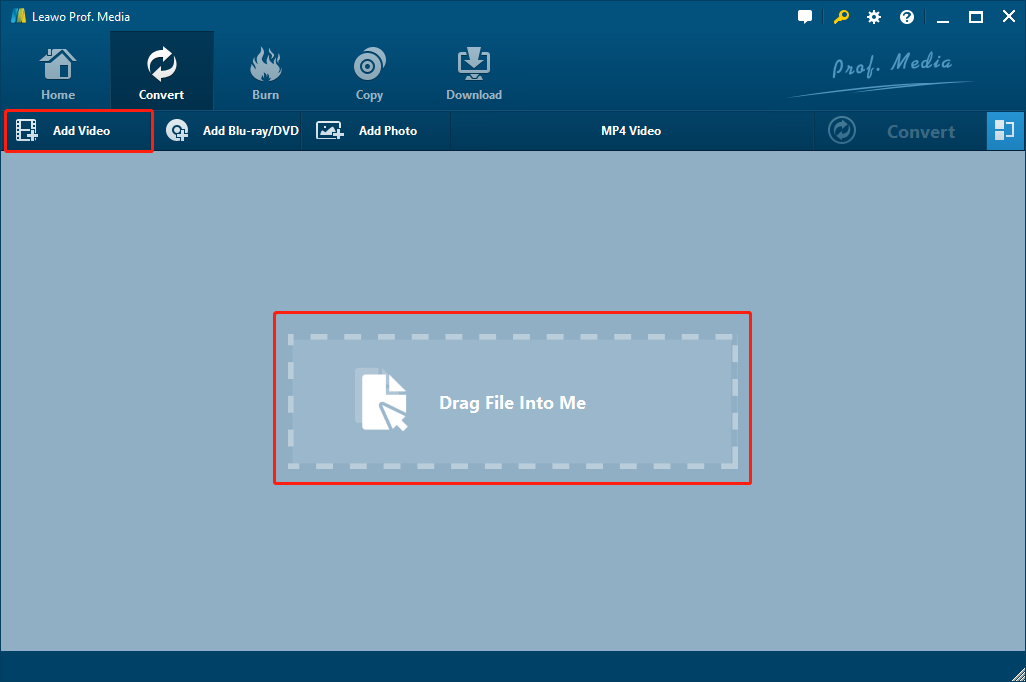Select the Convert tab
Viewport: 1026px width, 682px height.
tap(161, 70)
